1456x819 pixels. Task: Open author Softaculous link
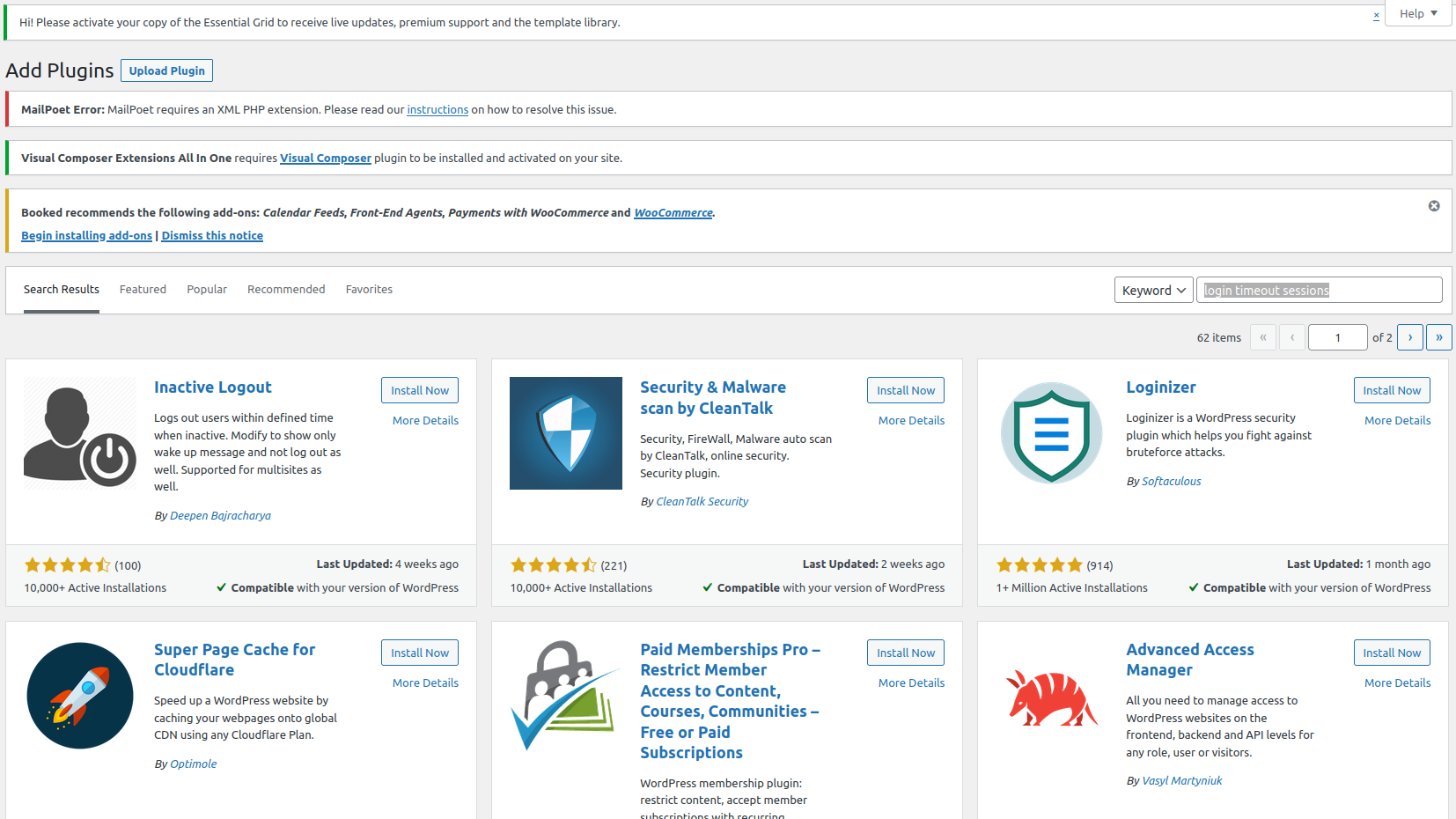pos(1171,482)
